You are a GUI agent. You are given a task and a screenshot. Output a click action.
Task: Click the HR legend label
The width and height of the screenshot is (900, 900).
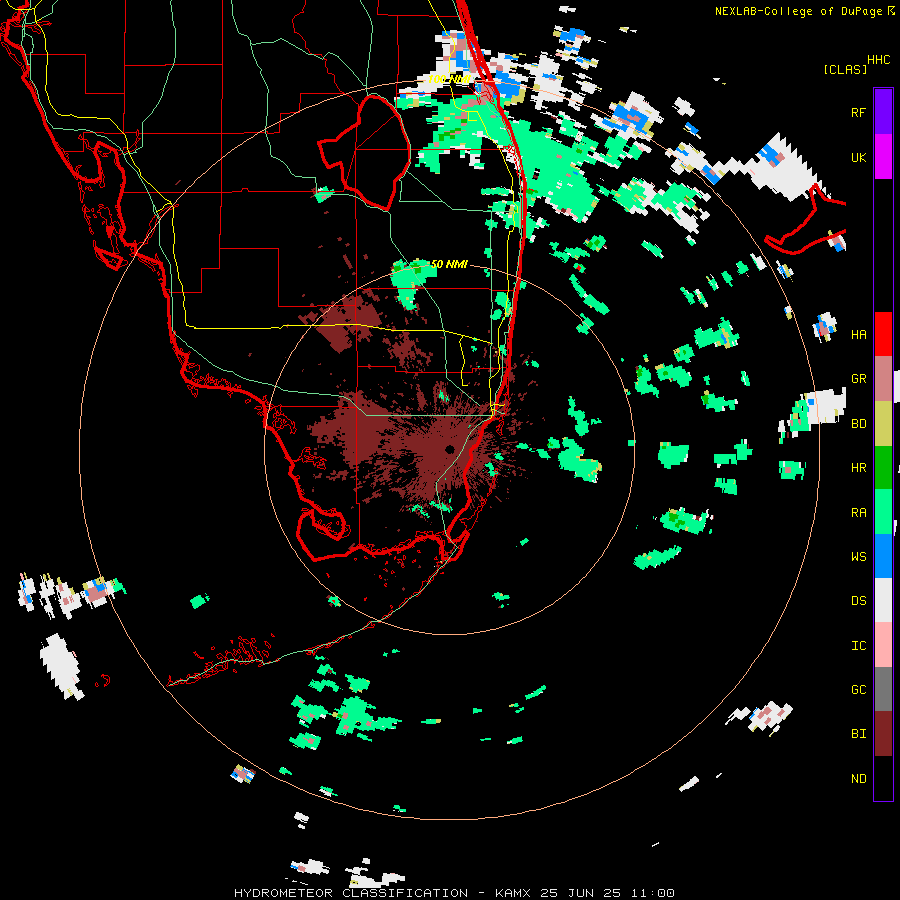click(858, 468)
